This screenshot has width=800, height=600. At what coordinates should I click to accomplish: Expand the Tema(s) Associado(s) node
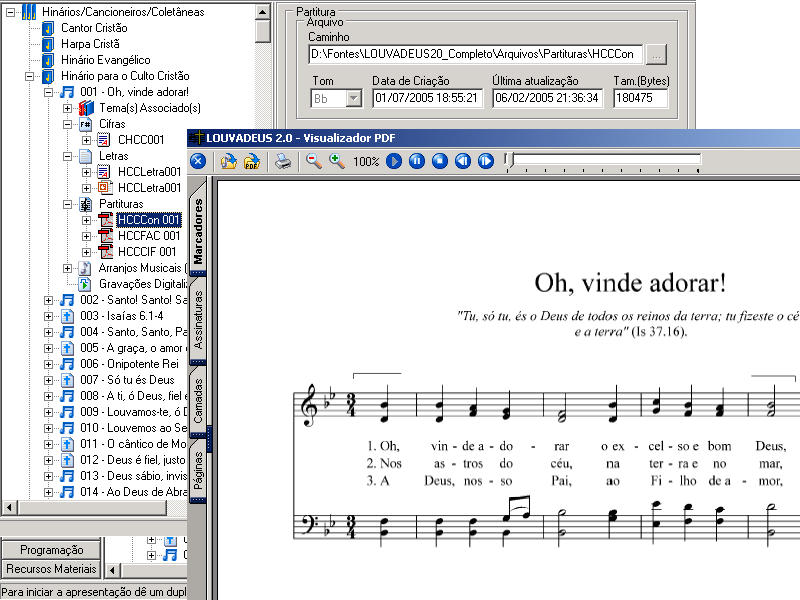(67, 108)
